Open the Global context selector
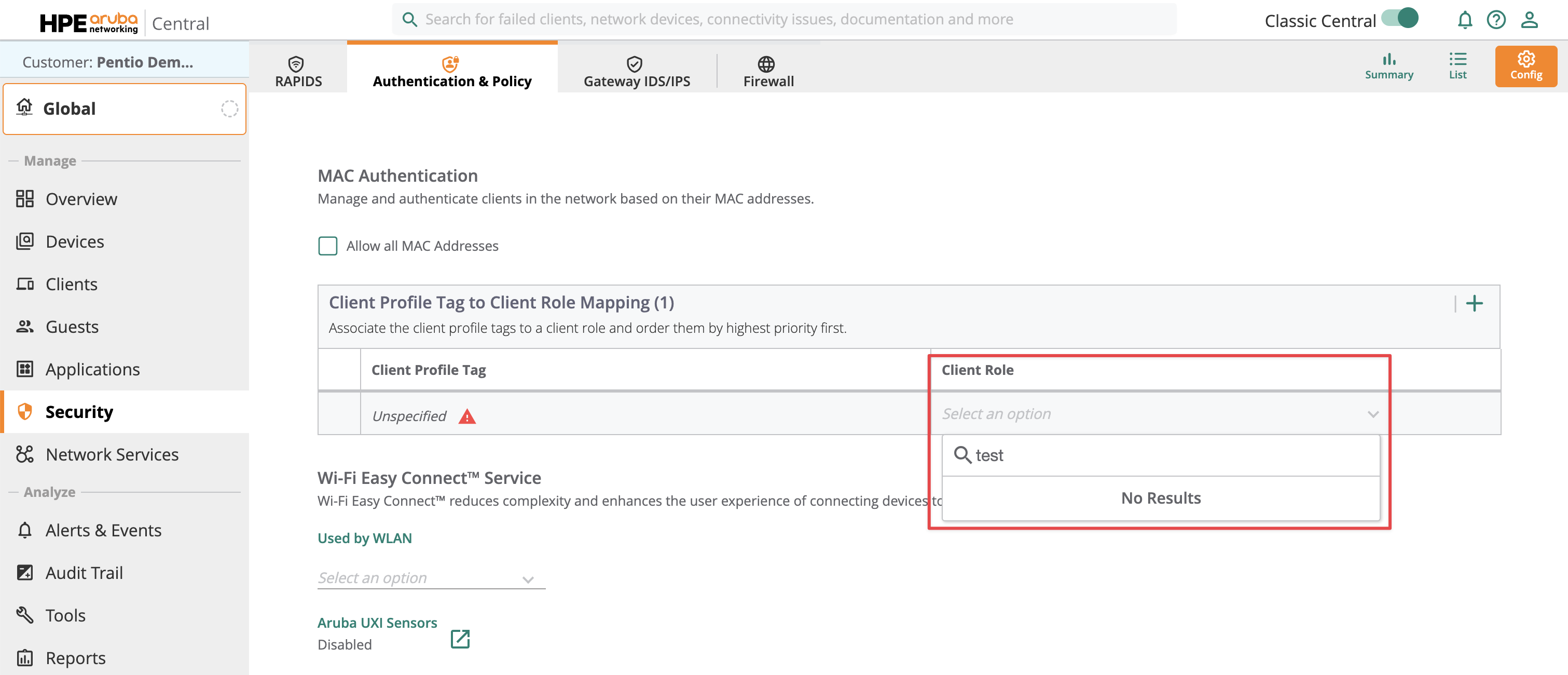1568x675 pixels. pyautogui.click(x=124, y=109)
